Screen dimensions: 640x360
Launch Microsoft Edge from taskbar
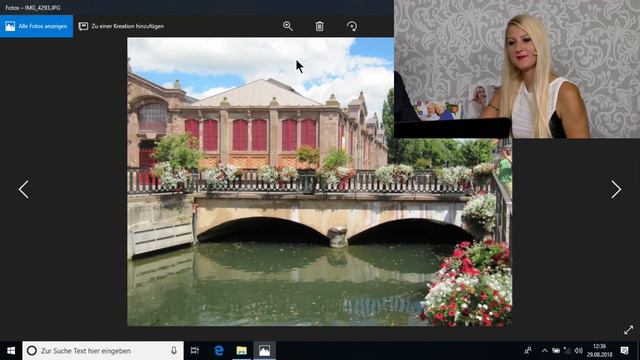[219, 351]
